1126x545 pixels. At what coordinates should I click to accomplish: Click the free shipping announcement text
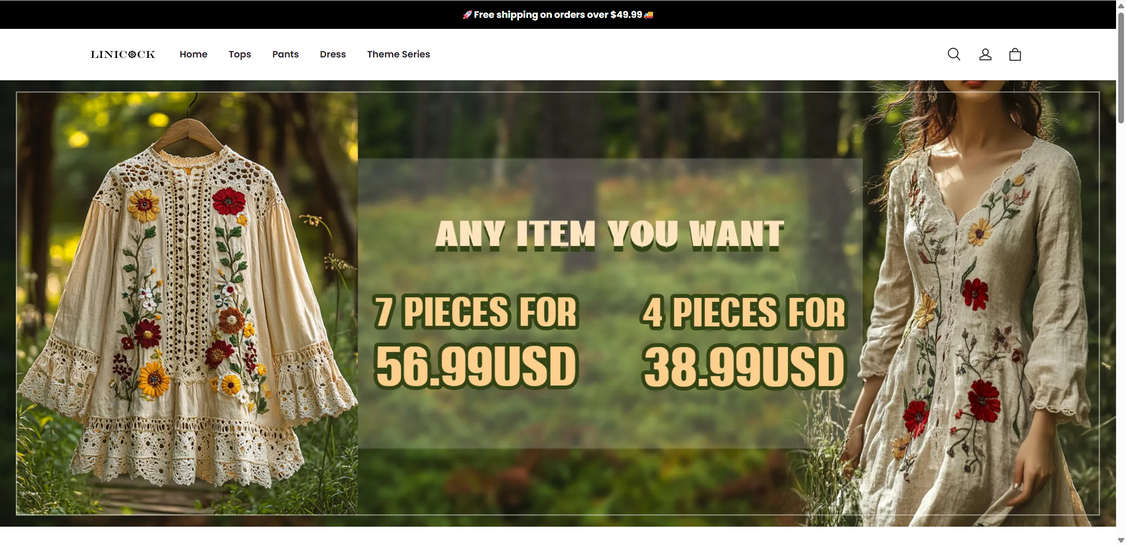click(558, 14)
